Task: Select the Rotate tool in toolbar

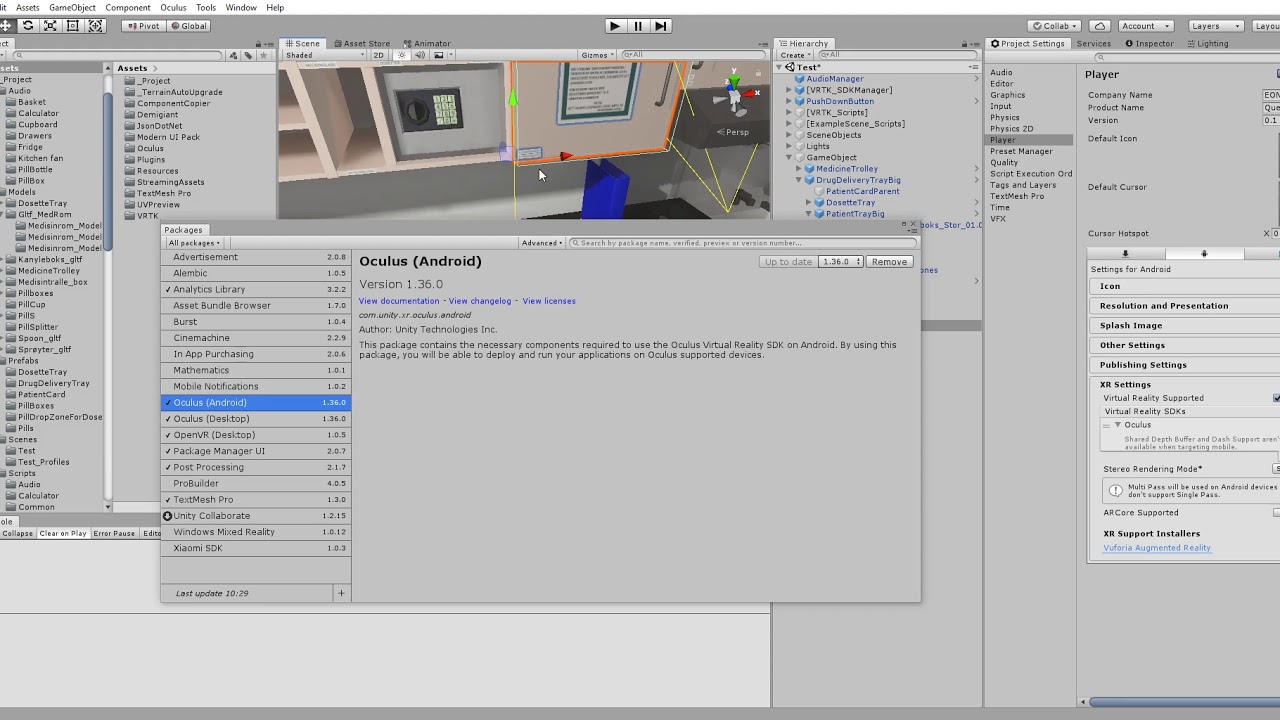Action: pyautogui.click(x=27, y=26)
